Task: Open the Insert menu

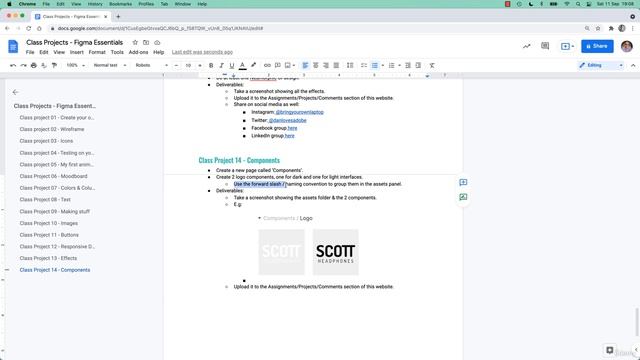Action: 76,52
